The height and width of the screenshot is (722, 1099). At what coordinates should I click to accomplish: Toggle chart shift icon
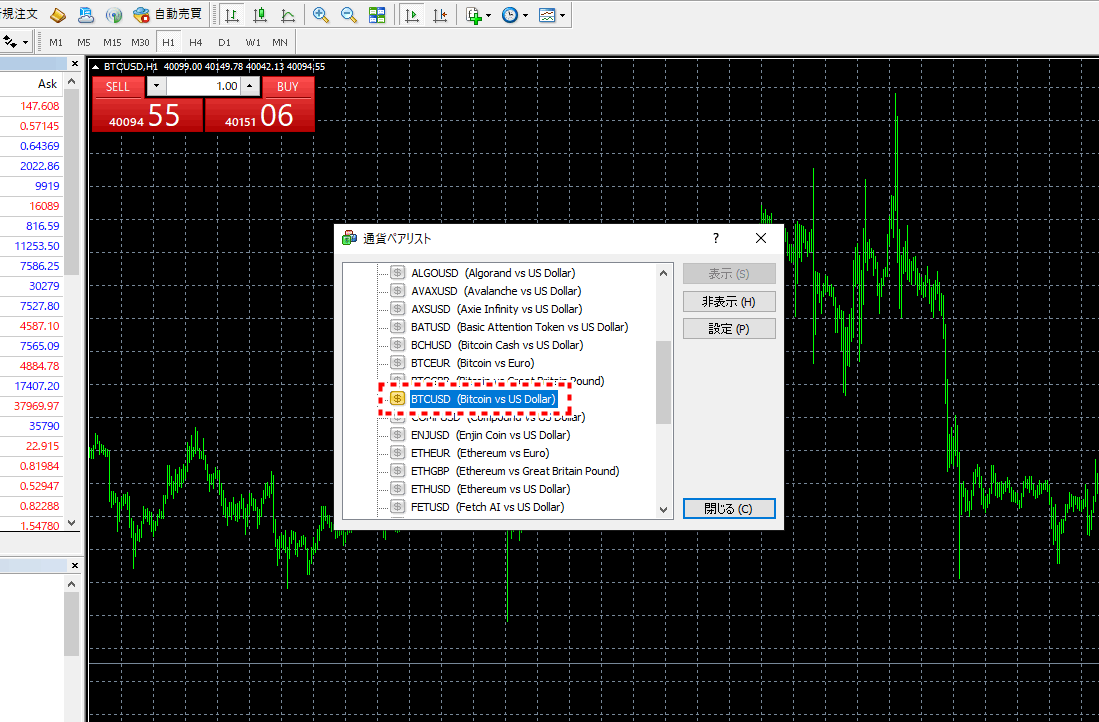coord(440,15)
